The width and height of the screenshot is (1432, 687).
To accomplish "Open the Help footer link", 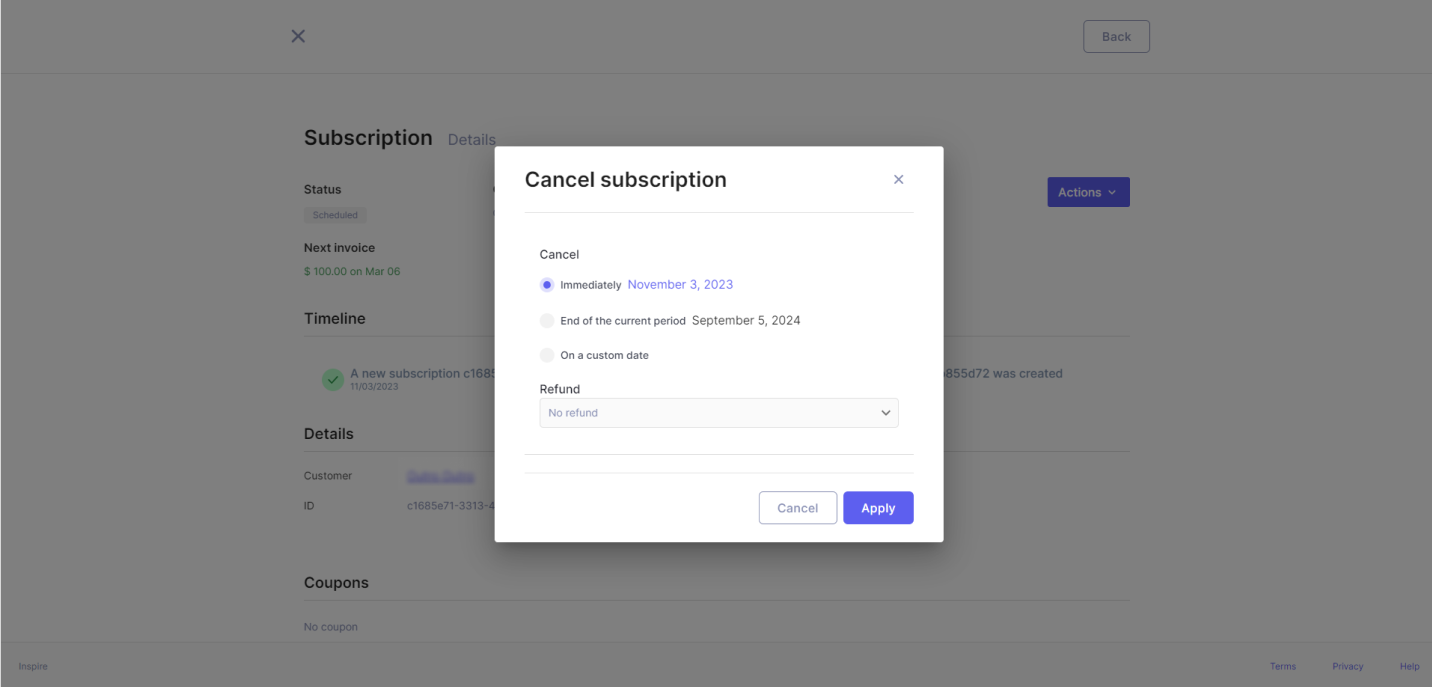I will tap(1409, 666).
